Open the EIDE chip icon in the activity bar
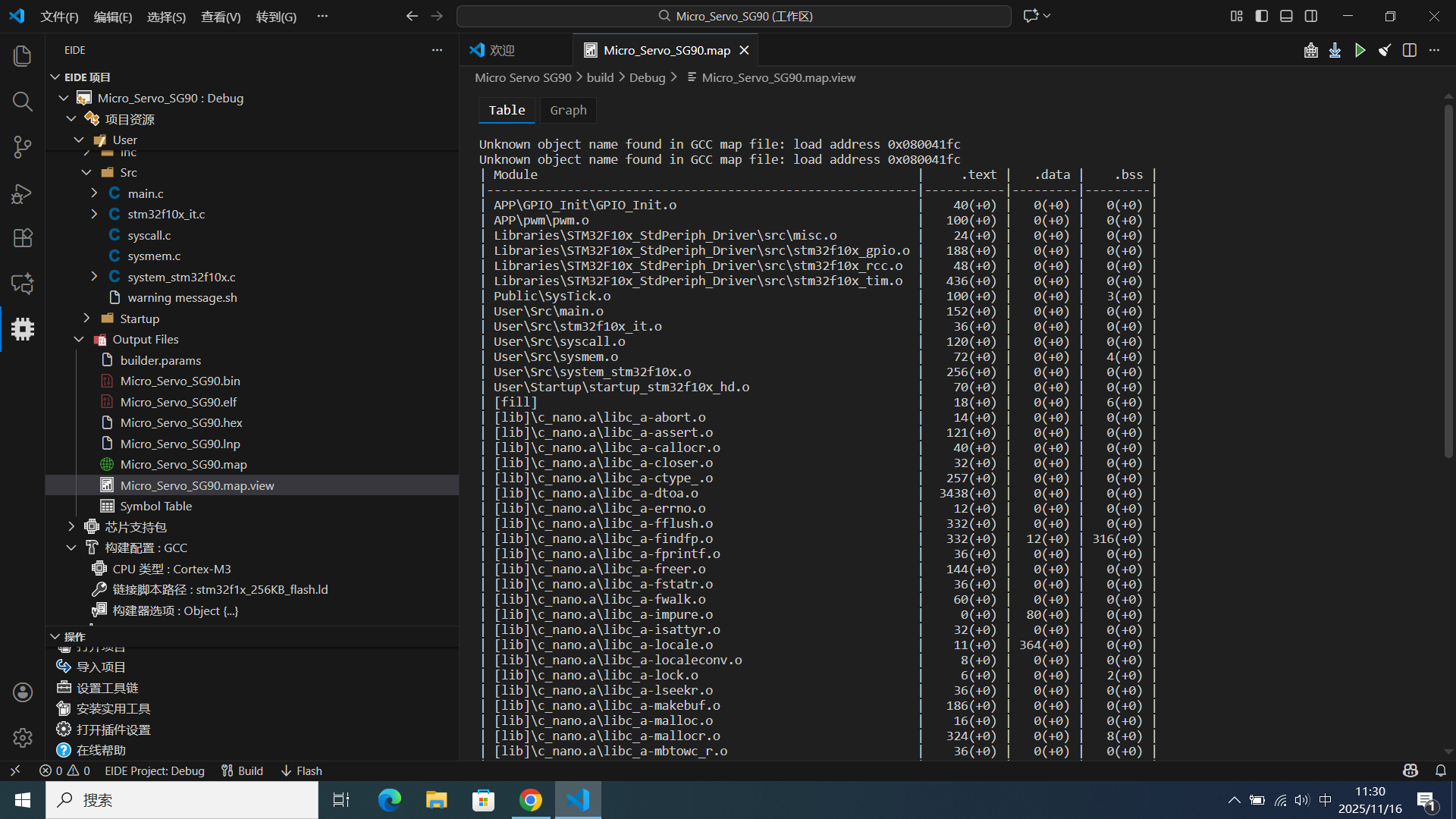Image resolution: width=1456 pixels, height=819 pixels. [23, 329]
